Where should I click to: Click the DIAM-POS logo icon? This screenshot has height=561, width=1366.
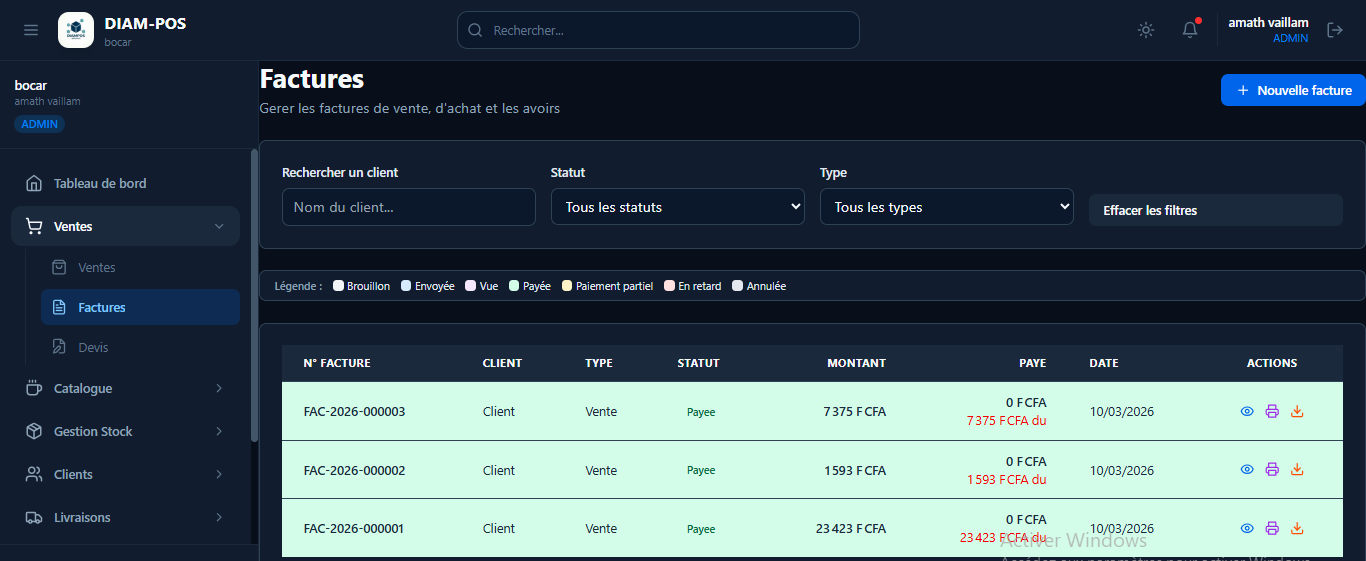tap(76, 30)
